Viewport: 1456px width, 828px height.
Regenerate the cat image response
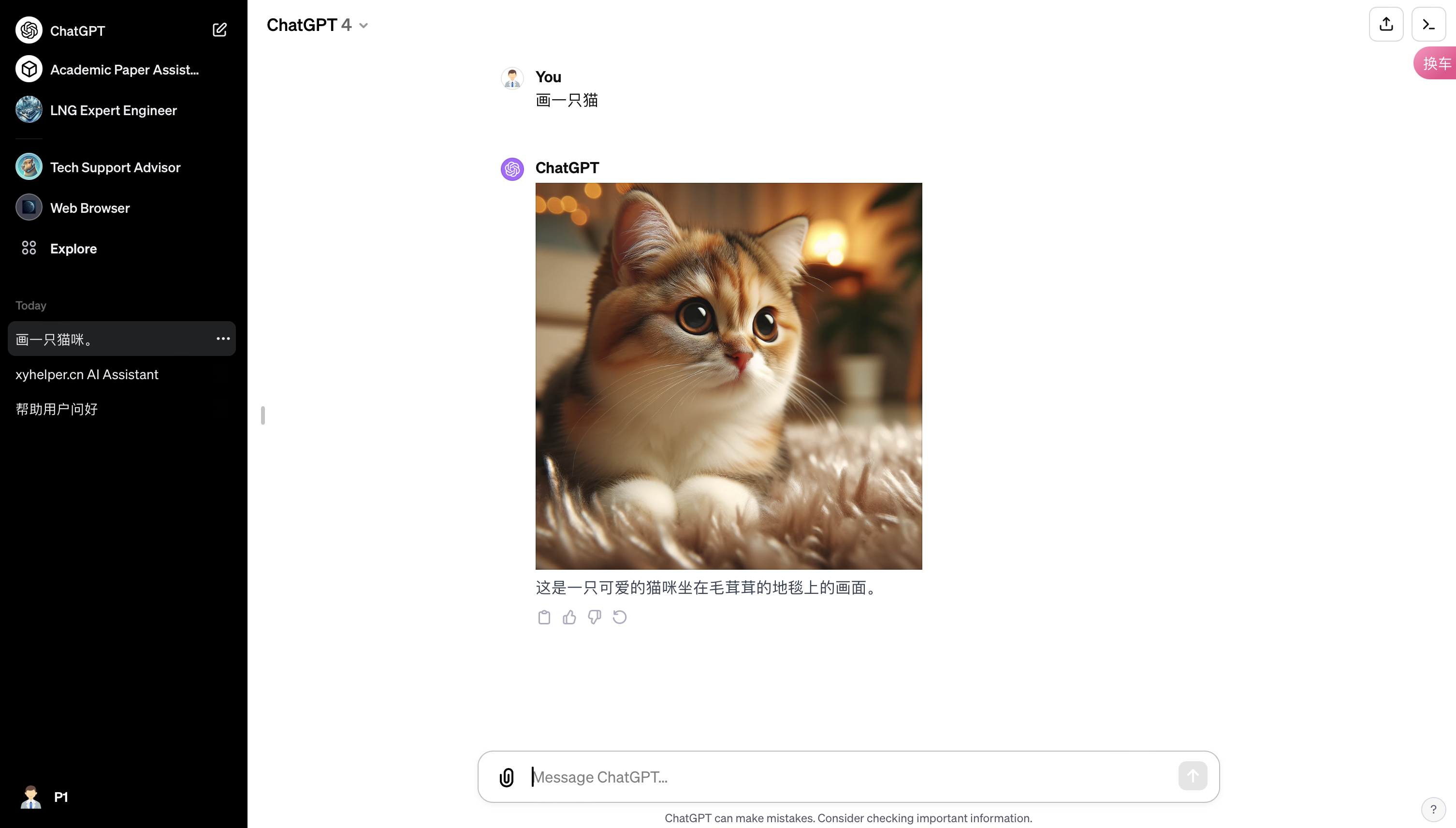(x=619, y=617)
